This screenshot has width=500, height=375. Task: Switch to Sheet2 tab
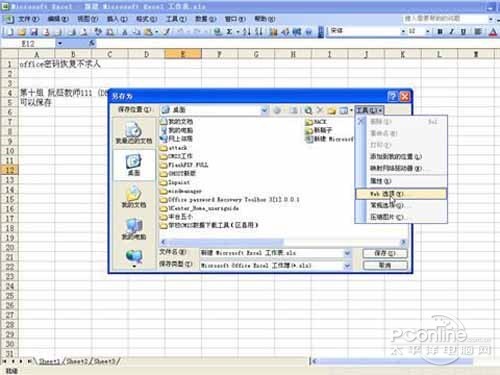78,361
